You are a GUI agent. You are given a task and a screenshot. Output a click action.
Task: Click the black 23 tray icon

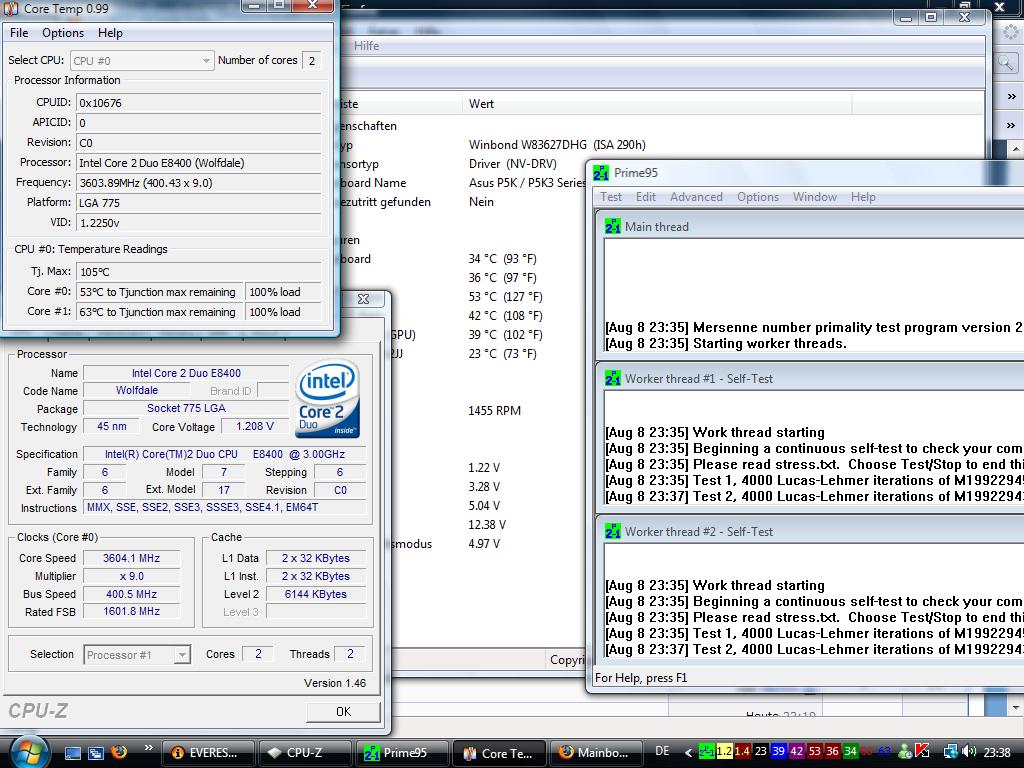pyautogui.click(x=760, y=751)
